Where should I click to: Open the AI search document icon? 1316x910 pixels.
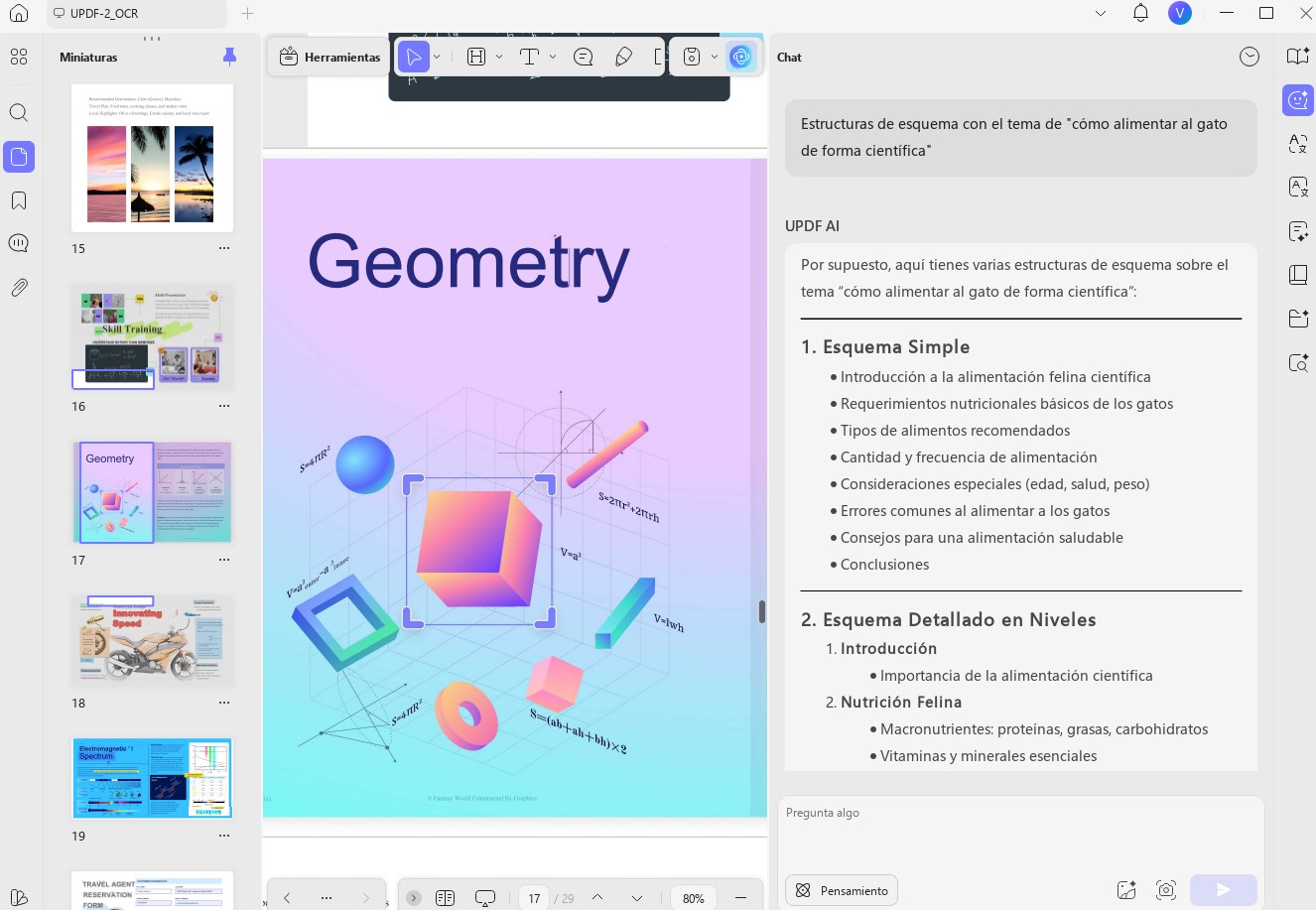[x=1298, y=362]
